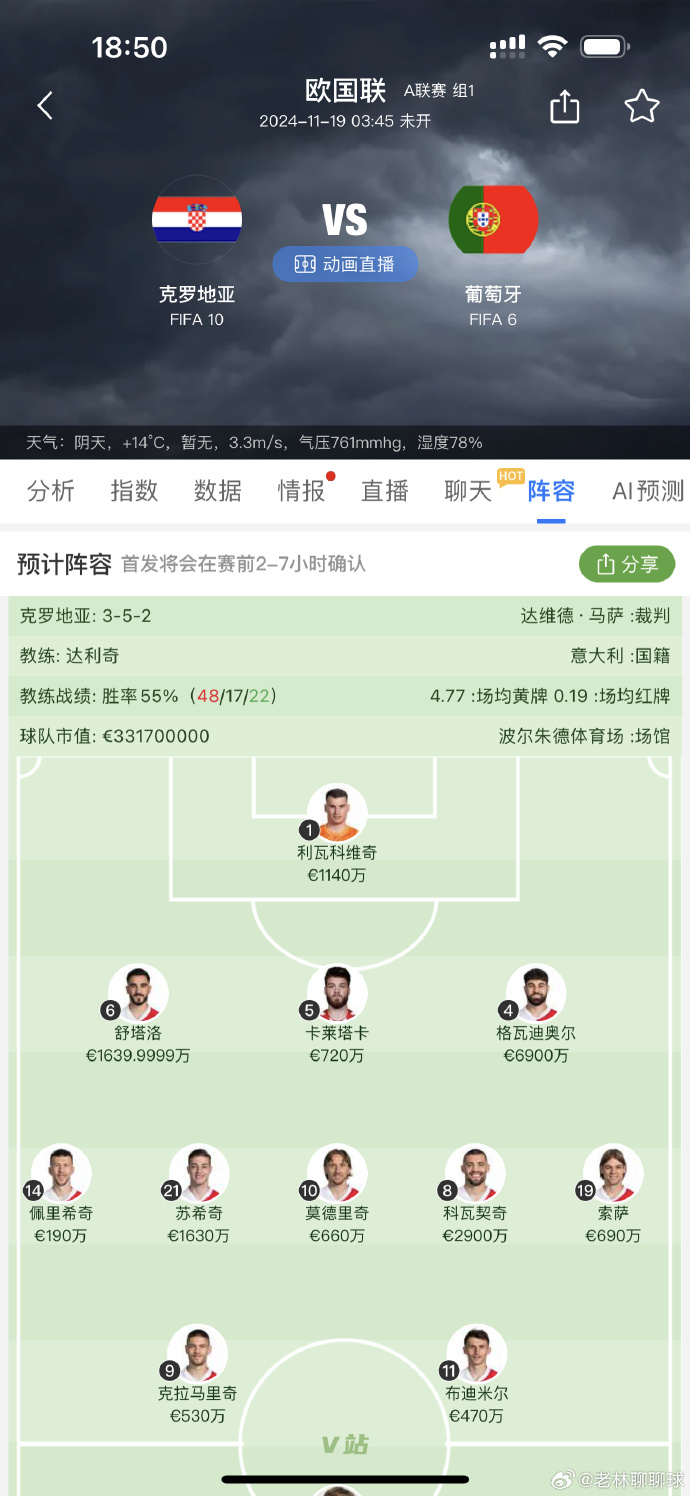Tap 莫德里奇 player avatar in midfield
Screen dimensions: 690x1496
point(337,1175)
